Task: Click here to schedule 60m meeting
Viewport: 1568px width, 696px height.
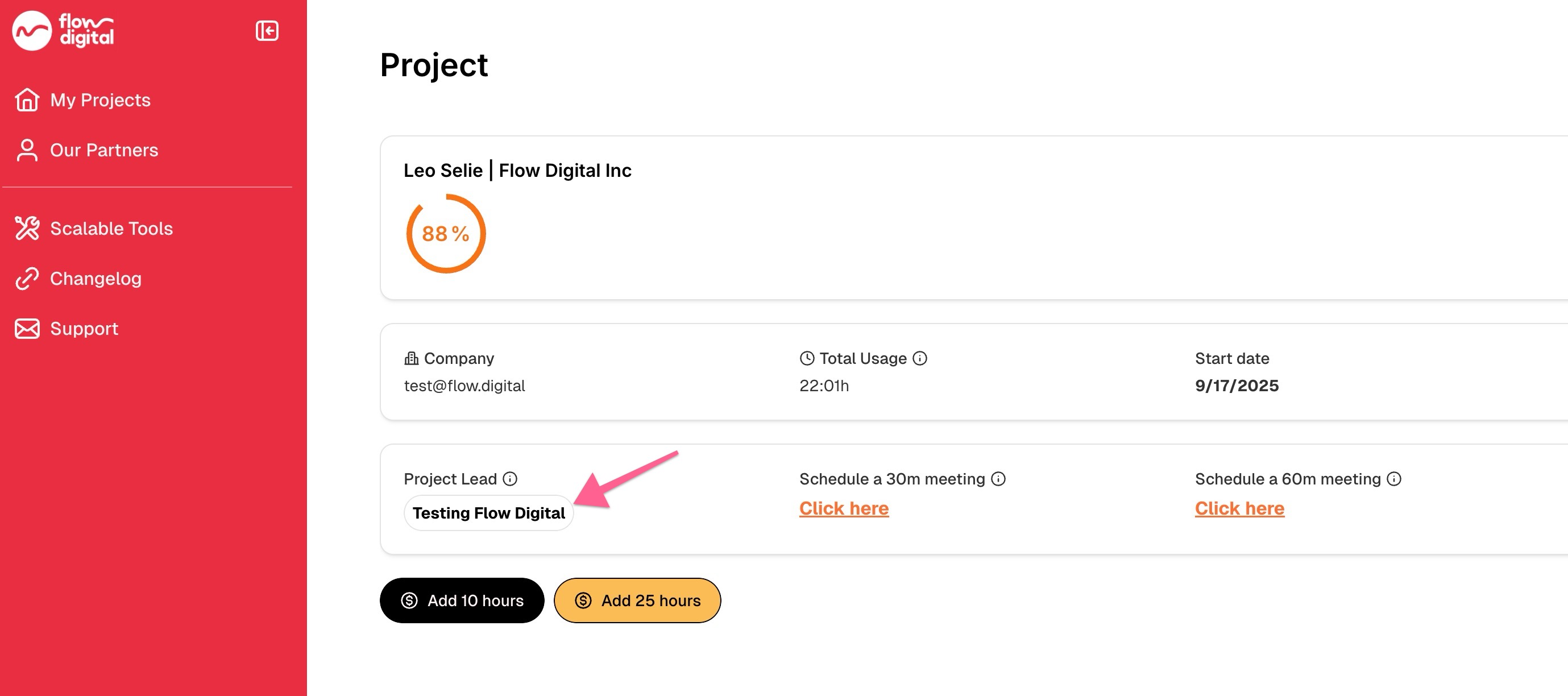Action: (1239, 508)
